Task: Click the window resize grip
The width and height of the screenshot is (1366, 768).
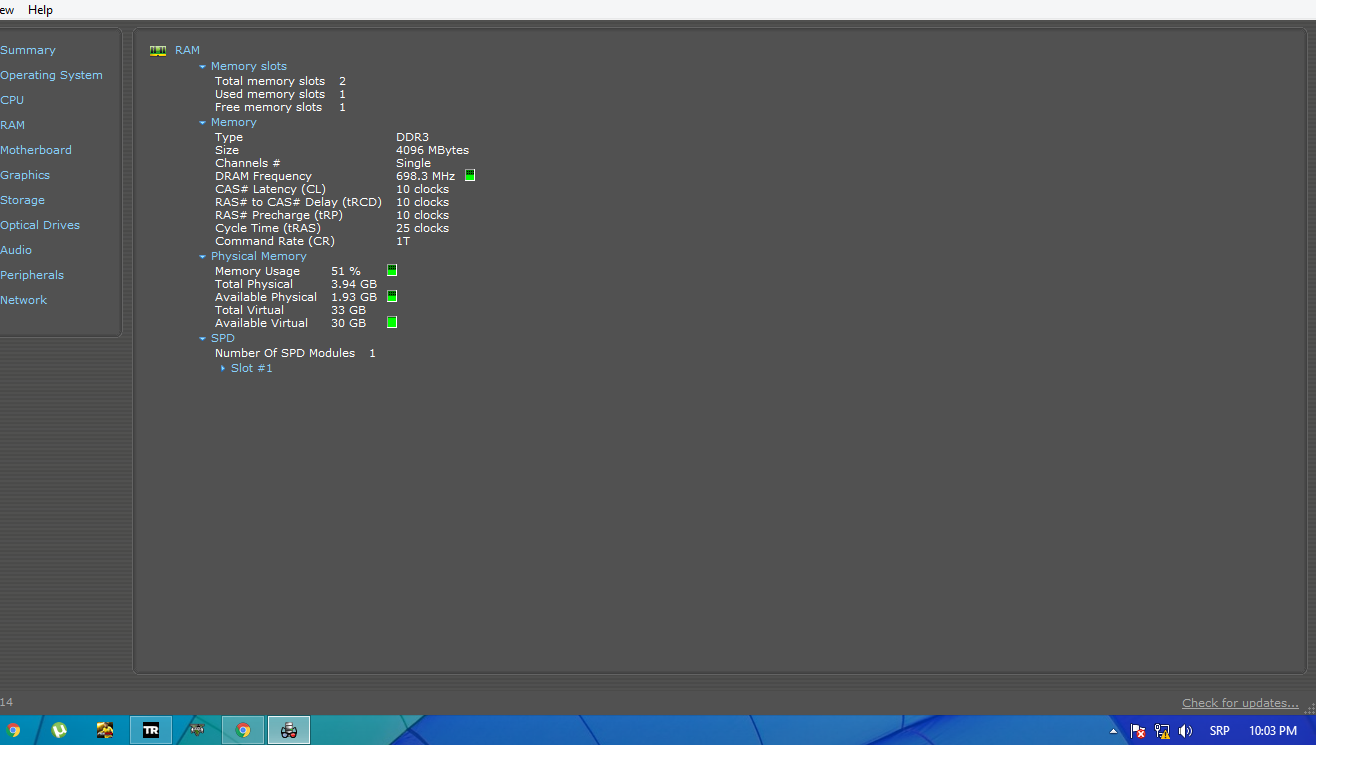Action: click(x=1309, y=708)
